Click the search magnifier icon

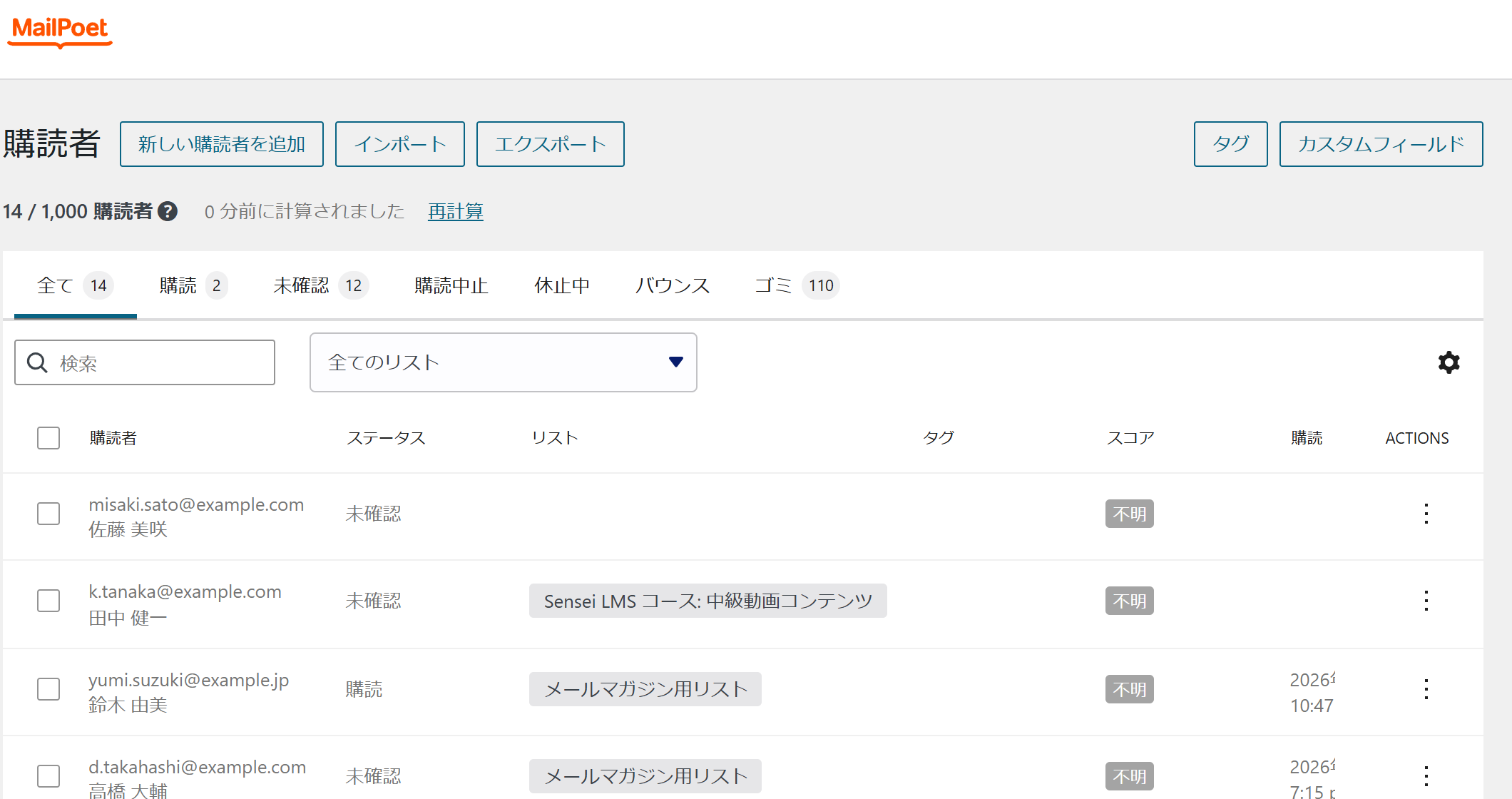click(x=37, y=362)
